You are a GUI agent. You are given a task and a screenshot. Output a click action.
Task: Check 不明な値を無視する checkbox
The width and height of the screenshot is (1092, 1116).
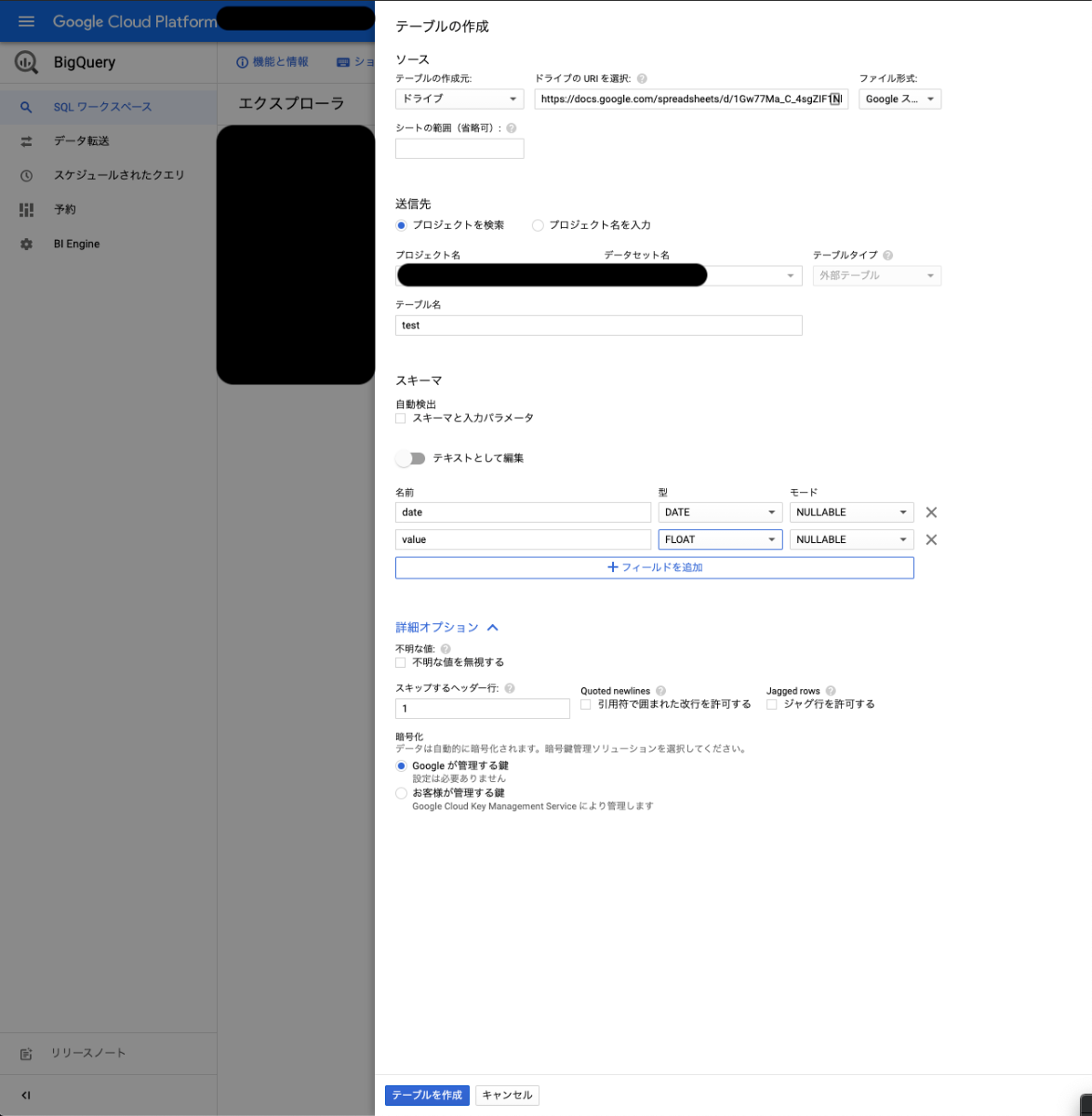click(x=401, y=663)
